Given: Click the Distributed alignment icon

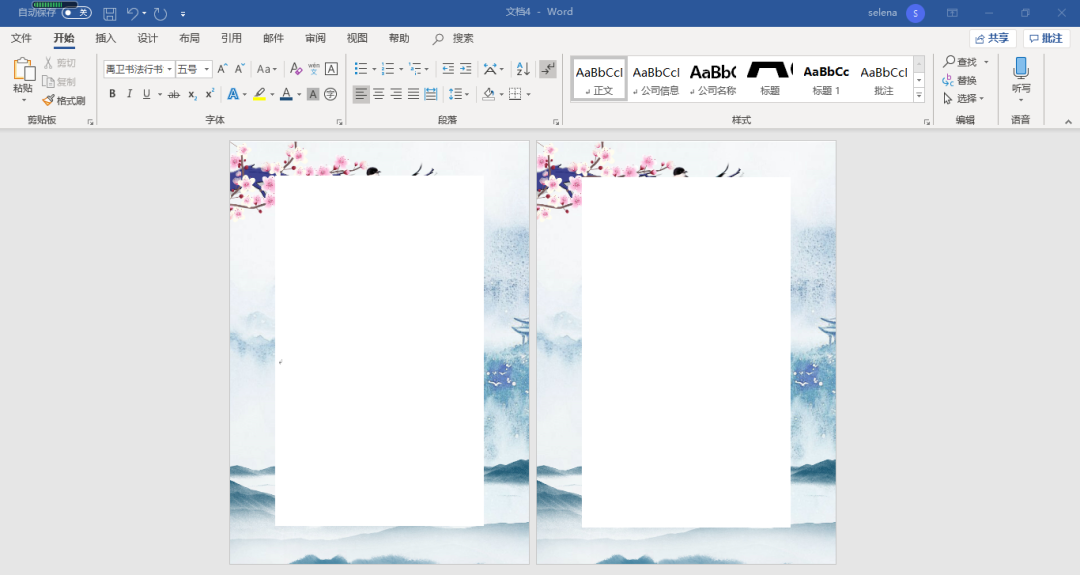Looking at the screenshot, I should coord(430,94).
